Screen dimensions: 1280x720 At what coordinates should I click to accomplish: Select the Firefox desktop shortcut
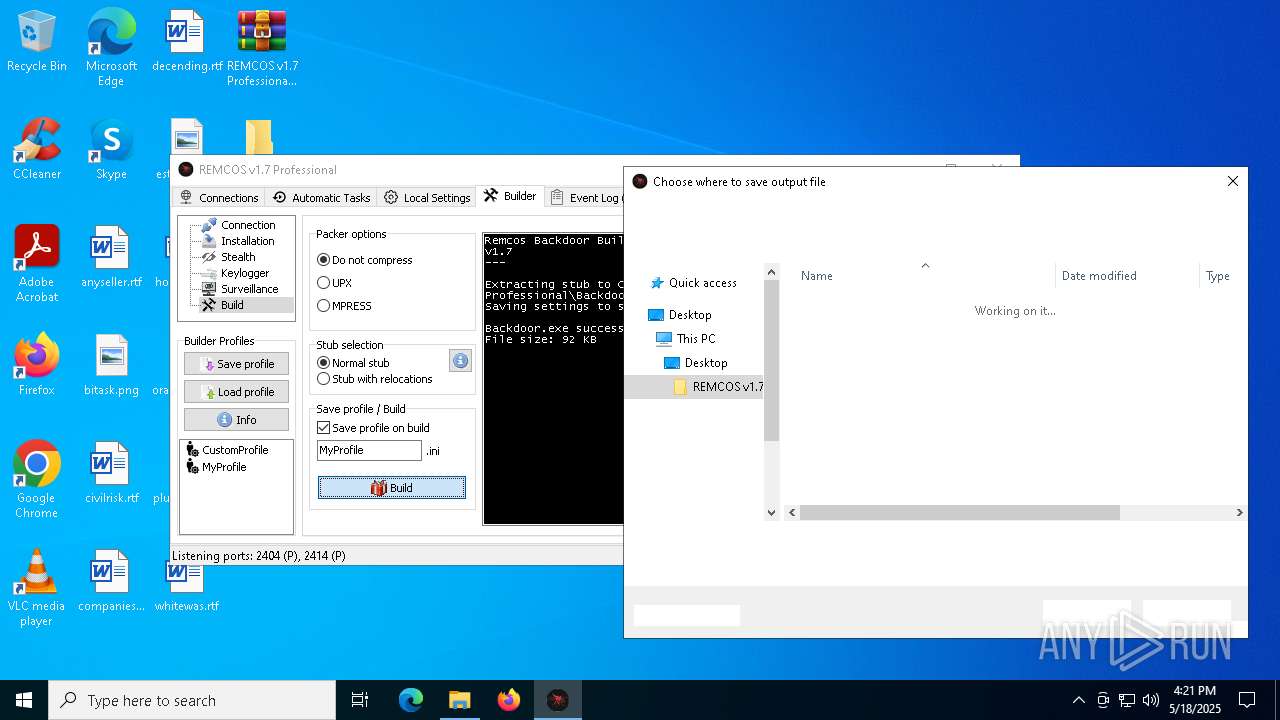click(x=37, y=365)
